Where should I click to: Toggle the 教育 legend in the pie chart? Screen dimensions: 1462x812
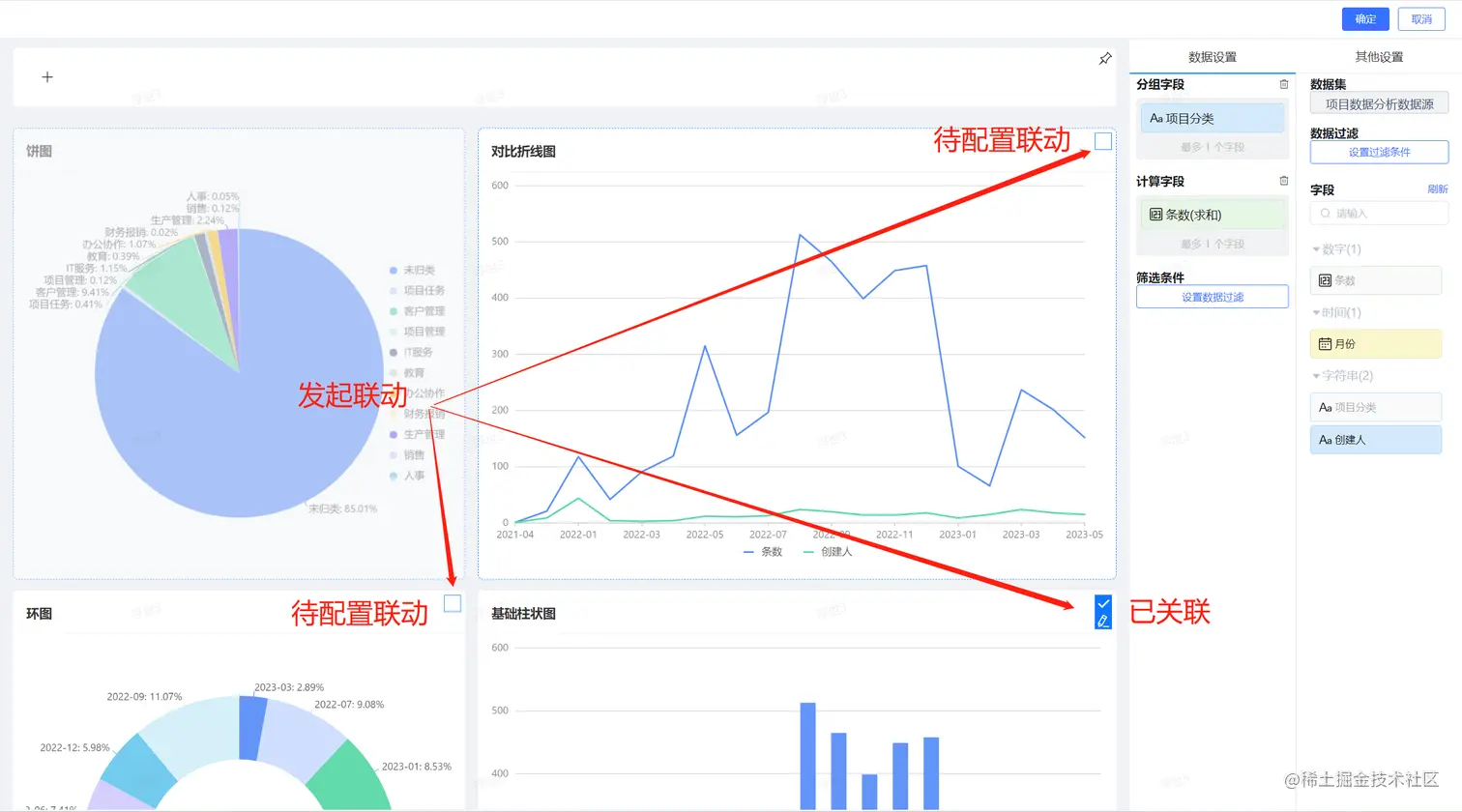(x=407, y=372)
